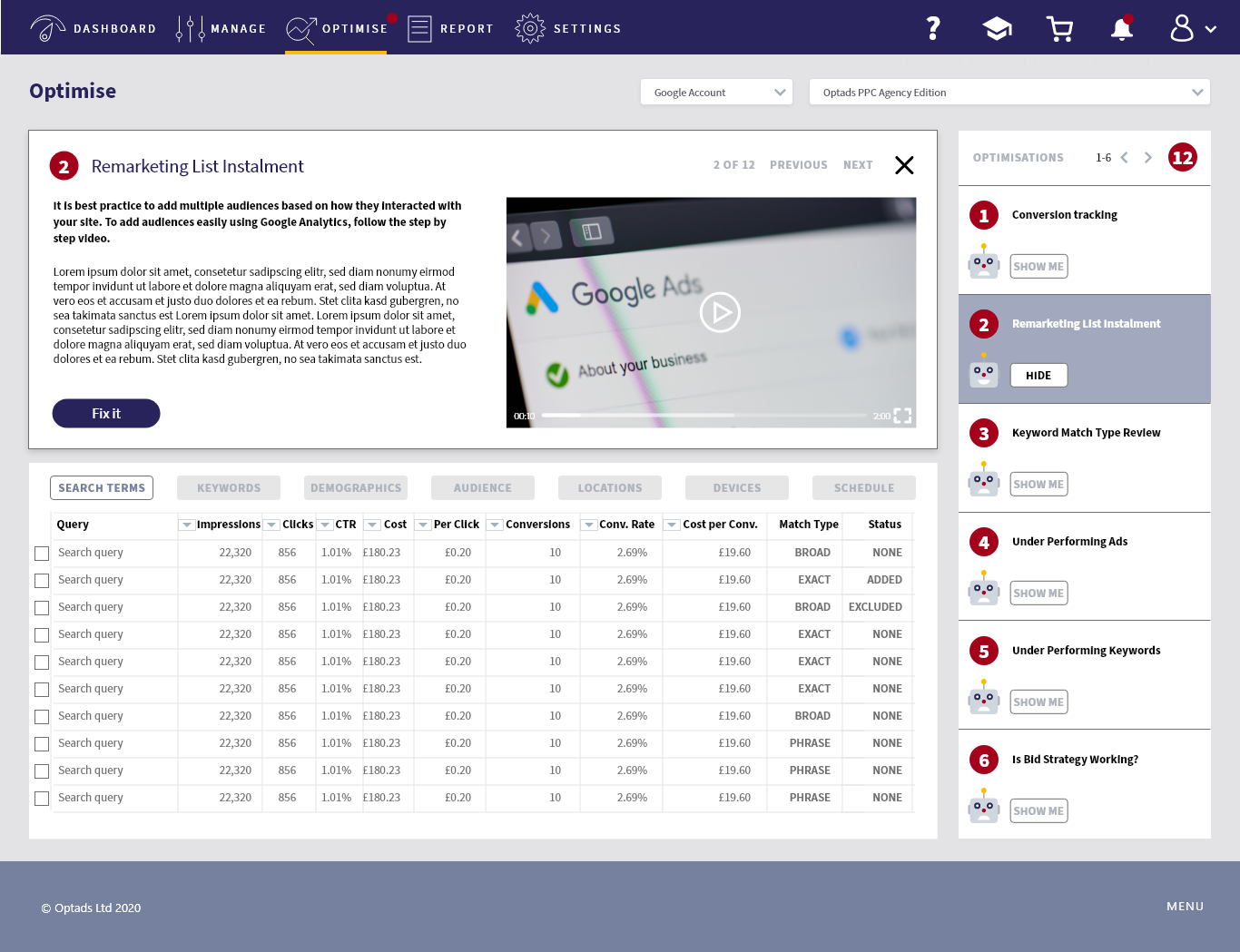Click SHOW ME under Conversion tracking
The width and height of the screenshot is (1240, 952).
1038,266
